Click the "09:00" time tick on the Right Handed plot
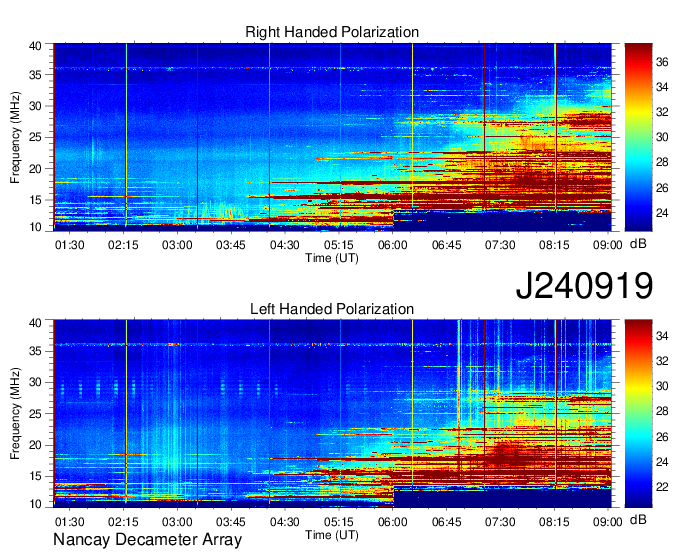Screen dimensions: 680x552 [x=608, y=245]
